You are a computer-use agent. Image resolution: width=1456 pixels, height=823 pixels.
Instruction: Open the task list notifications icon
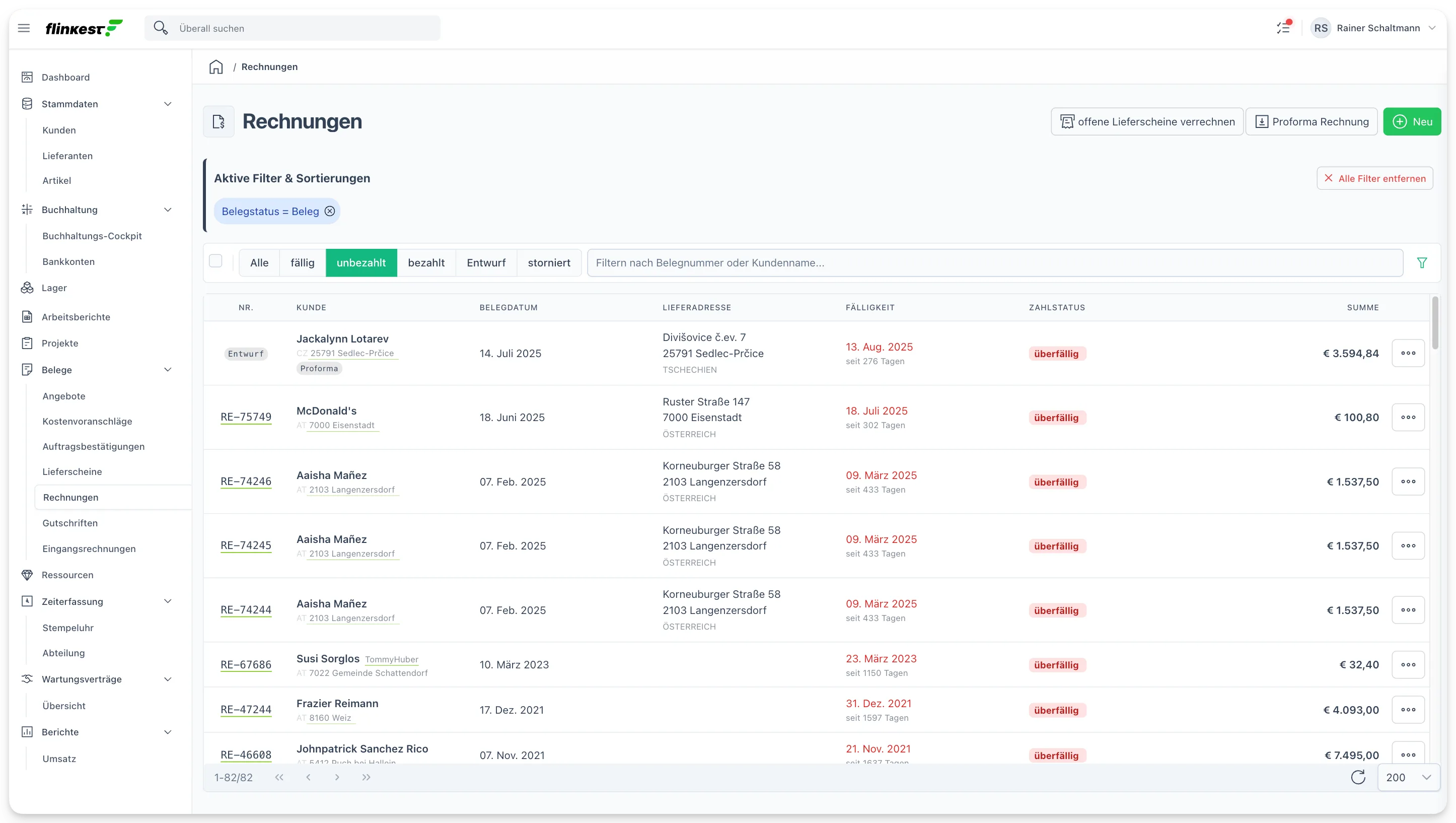click(x=1283, y=28)
